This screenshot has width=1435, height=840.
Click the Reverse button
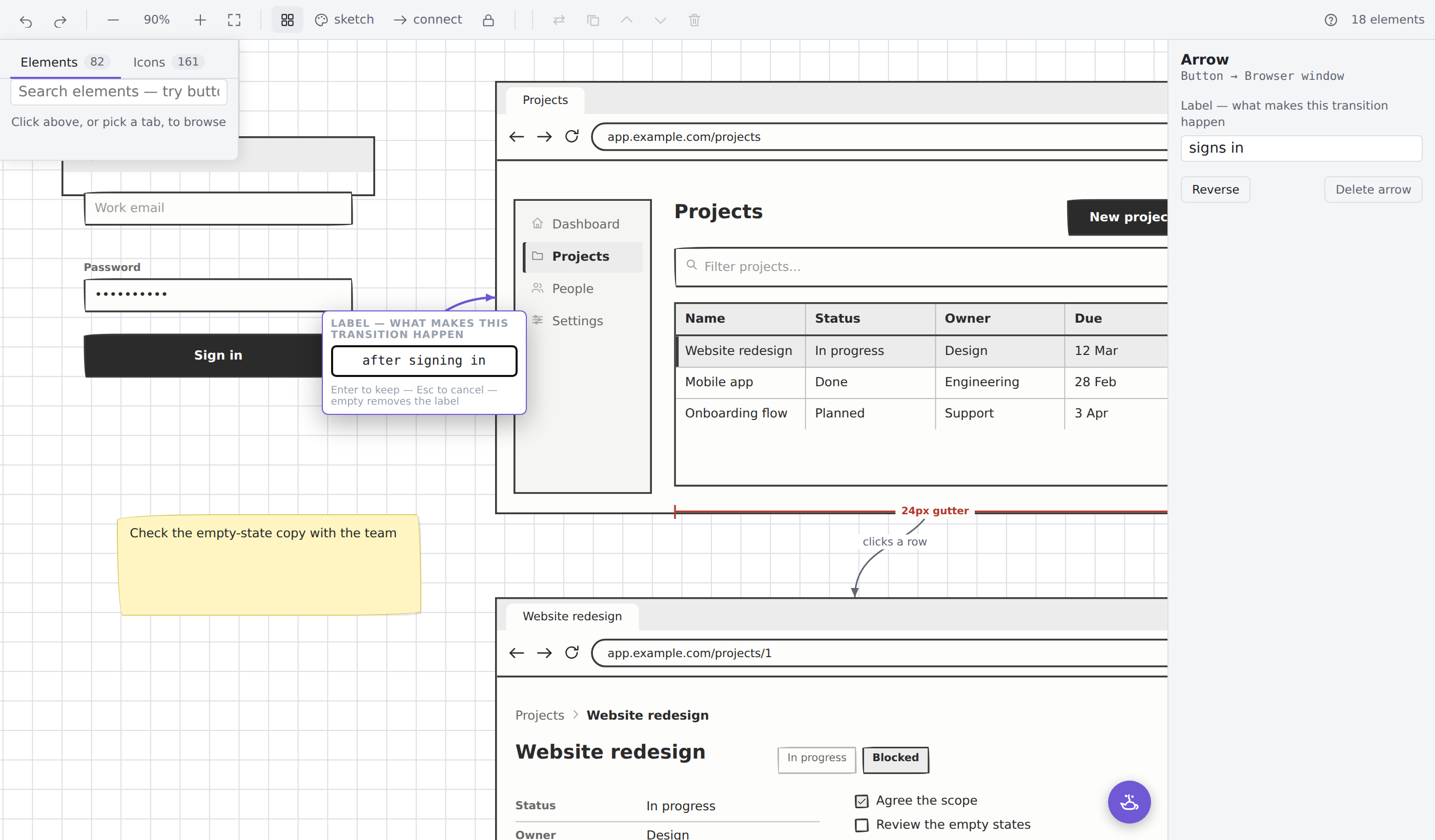(1215, 190)
